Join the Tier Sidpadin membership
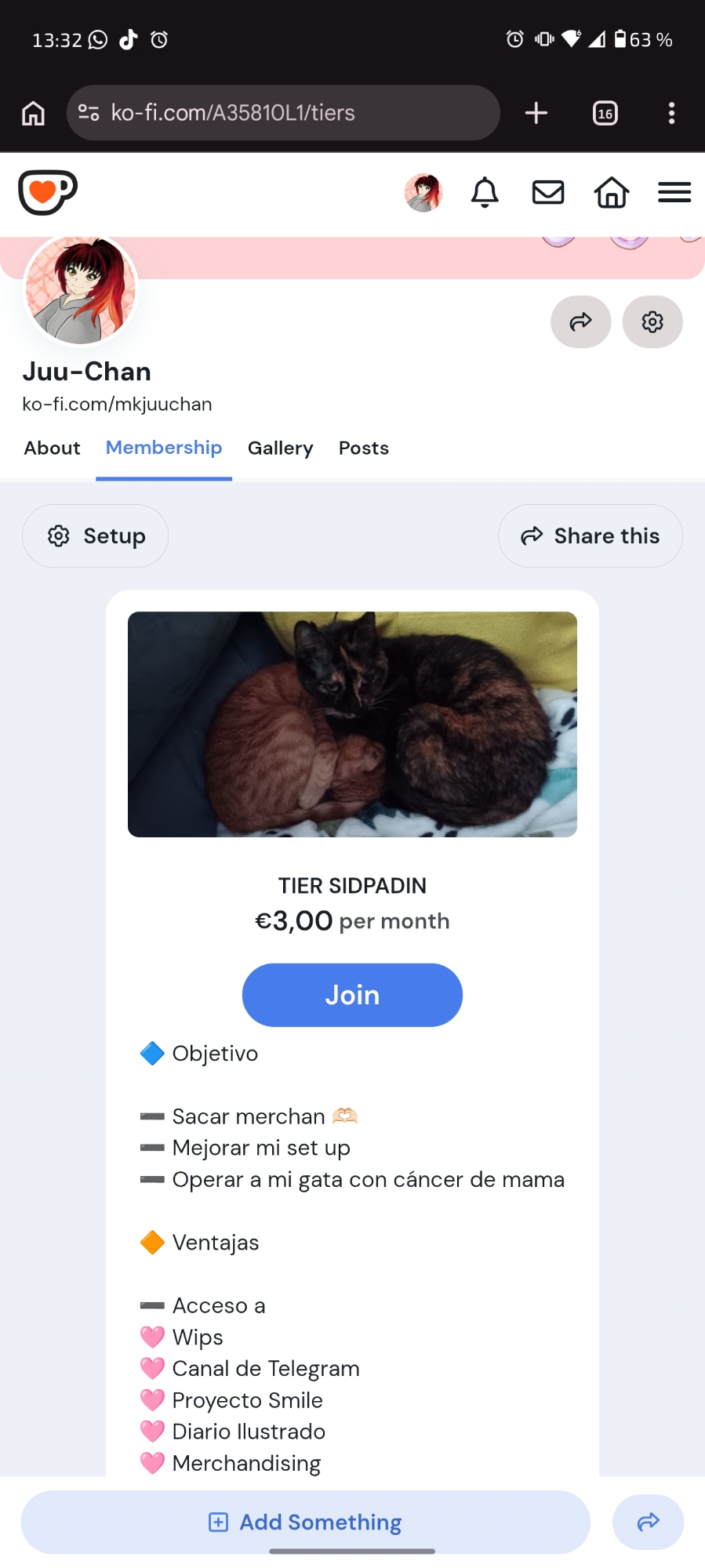 [x=352, y=995]
